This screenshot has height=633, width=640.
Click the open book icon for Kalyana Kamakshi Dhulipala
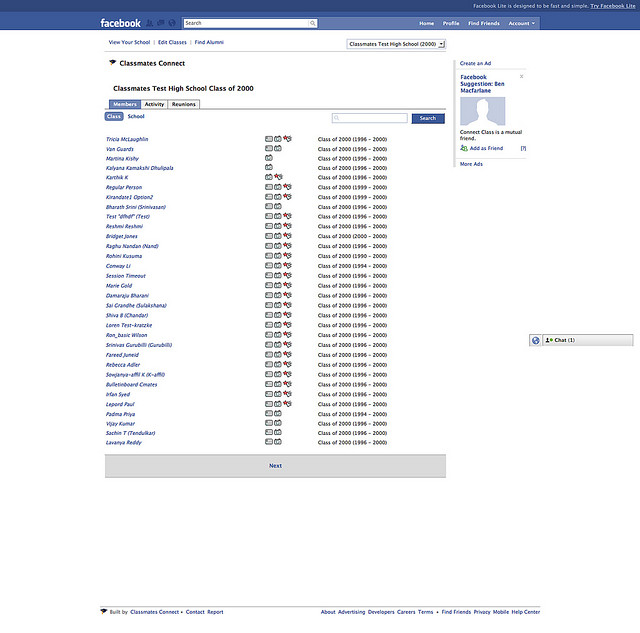(x=269, y=167)
